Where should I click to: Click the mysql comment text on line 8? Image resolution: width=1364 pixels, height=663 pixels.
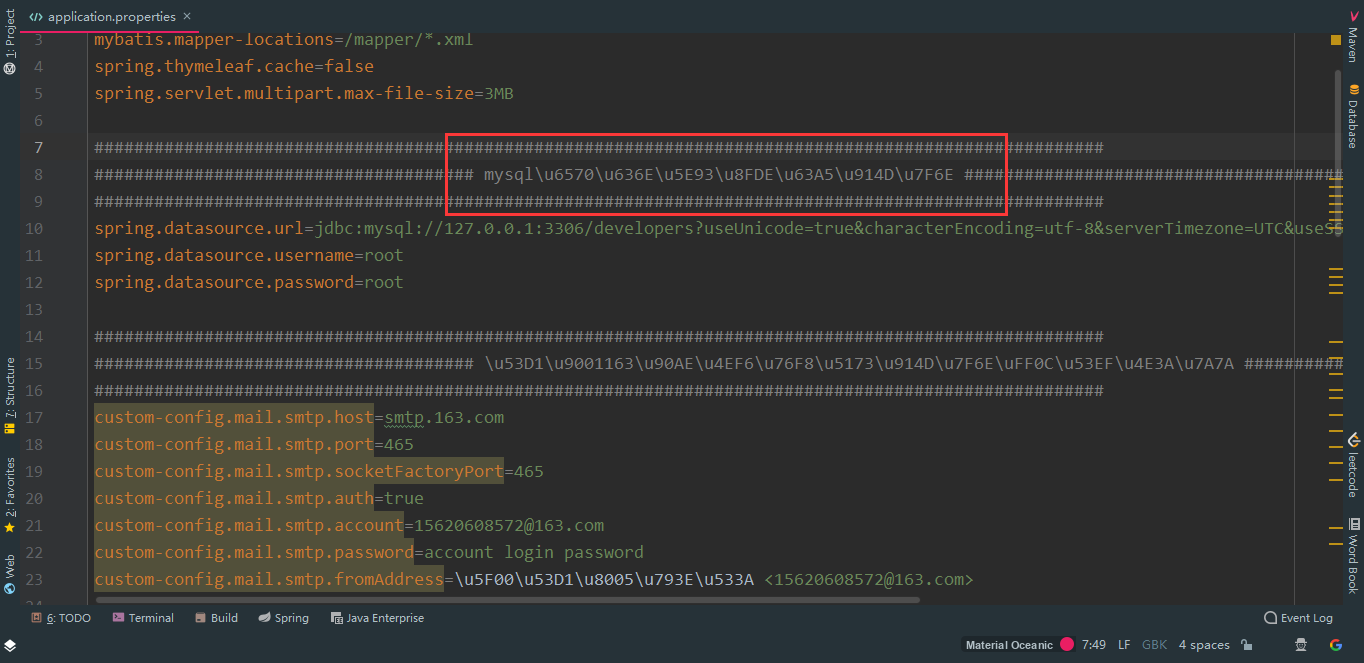(x=719, y=175)
